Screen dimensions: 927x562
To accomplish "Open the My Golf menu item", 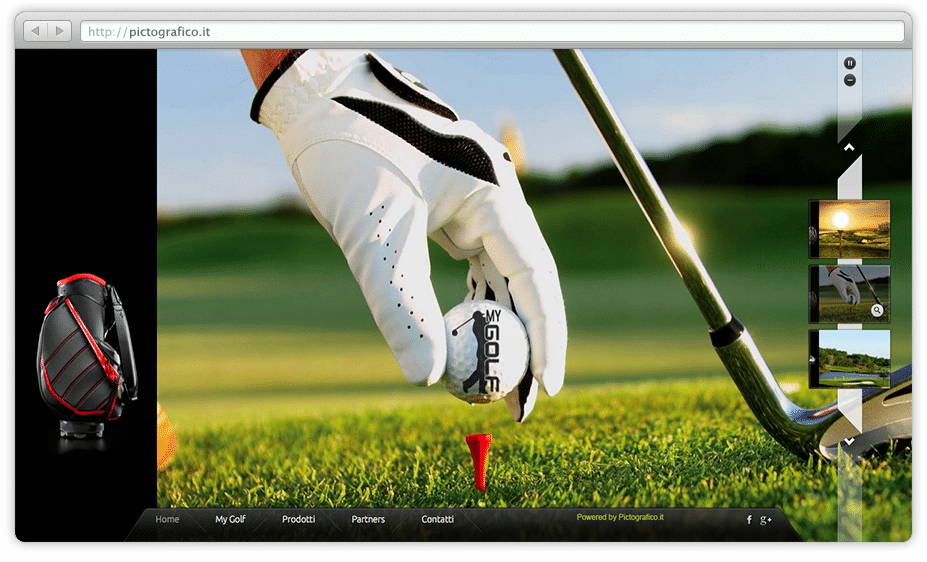I will click(230, 519).
